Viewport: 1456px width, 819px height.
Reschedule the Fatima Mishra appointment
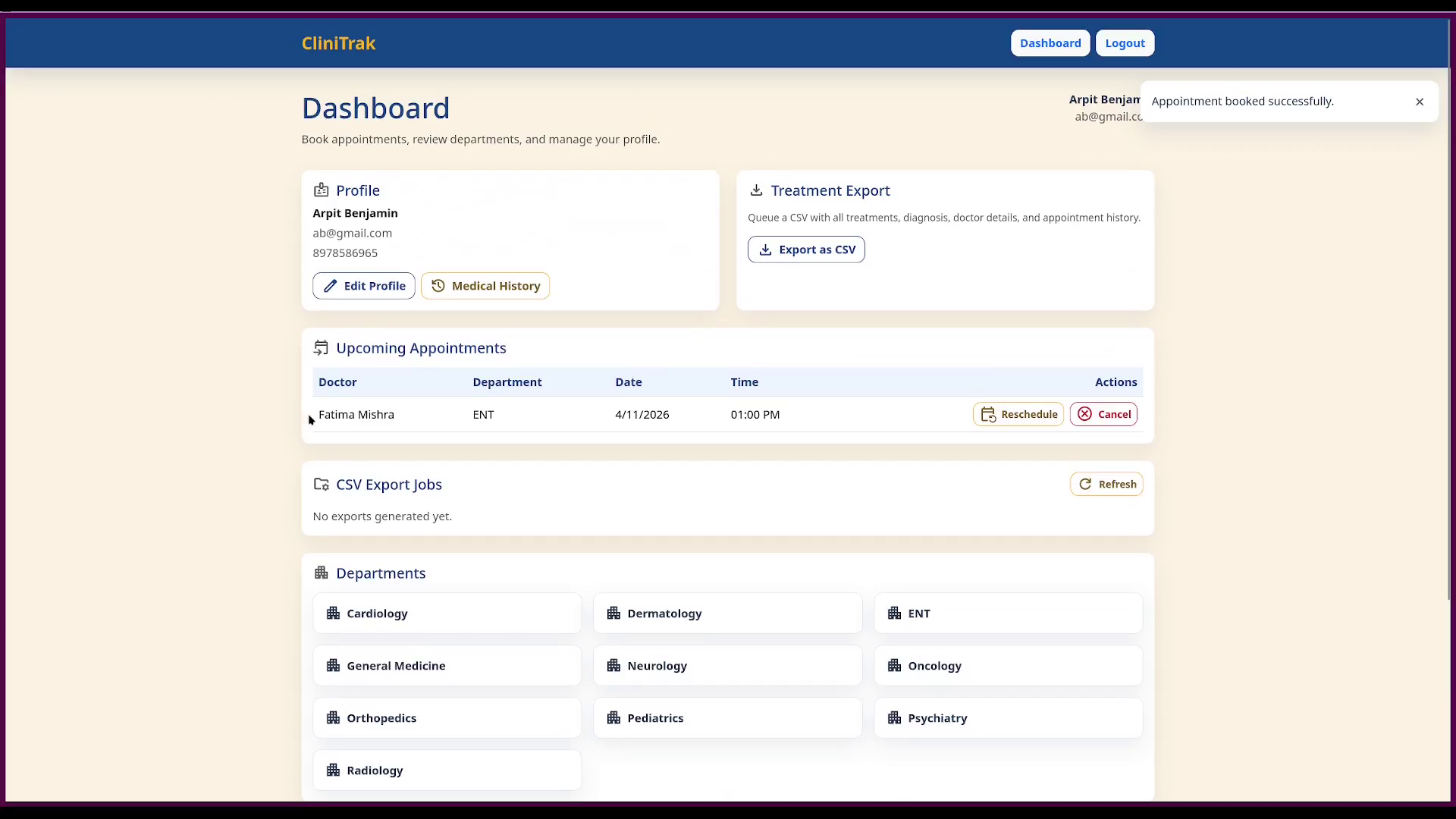coord(1018,414)
